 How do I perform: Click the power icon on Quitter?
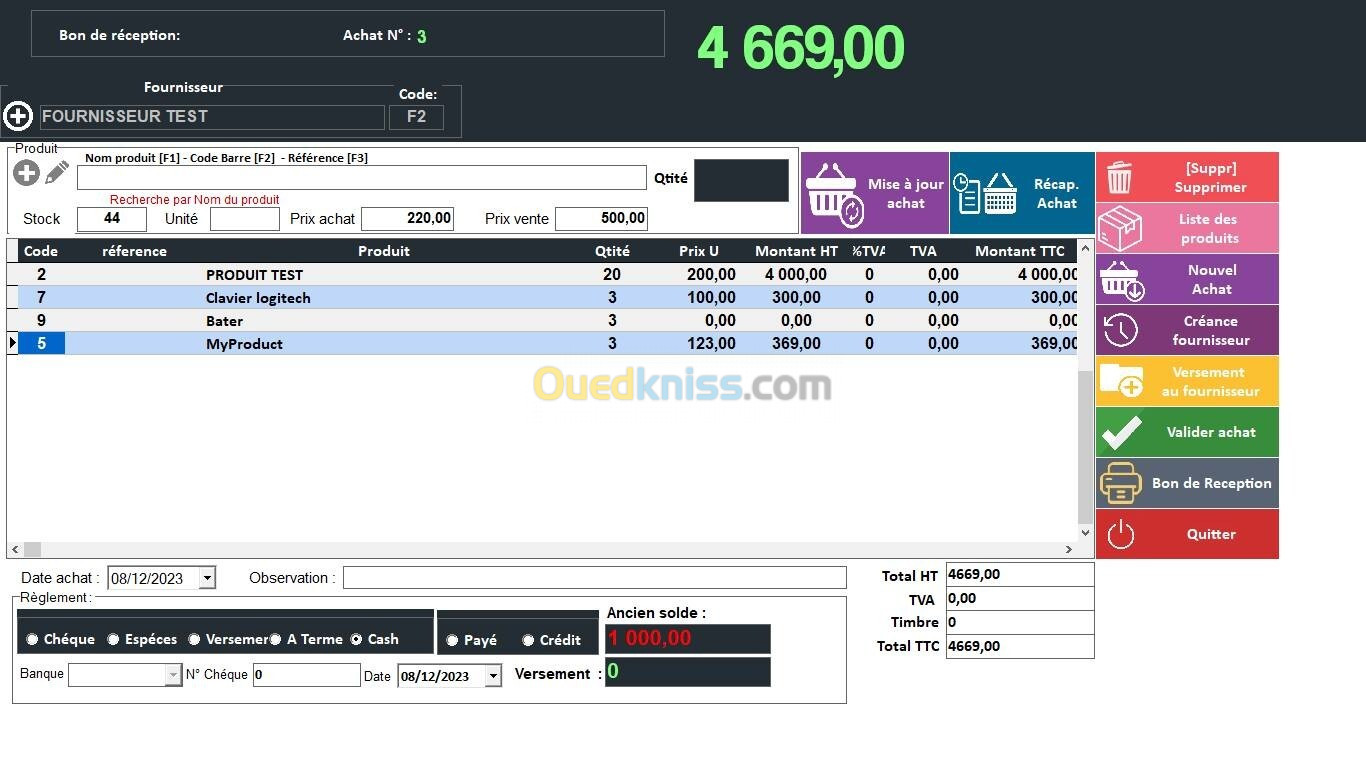point(1121,534)
